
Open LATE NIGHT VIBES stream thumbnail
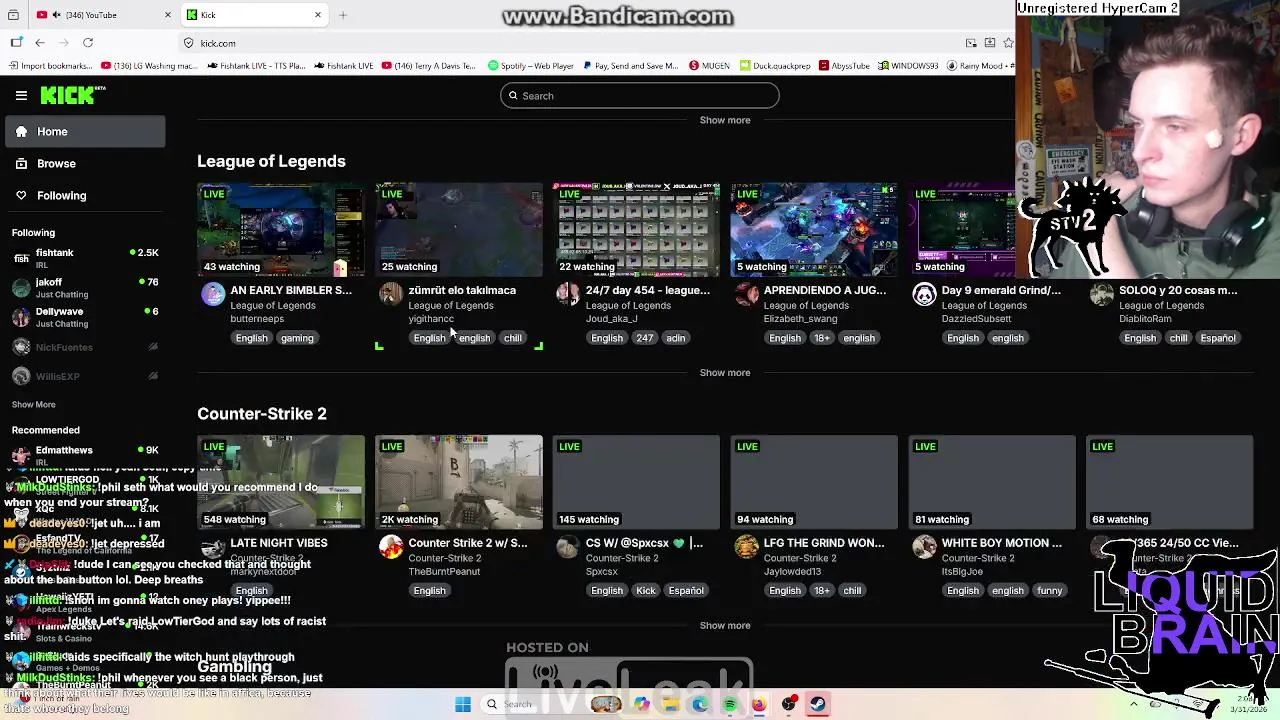(x=281, y=482)
